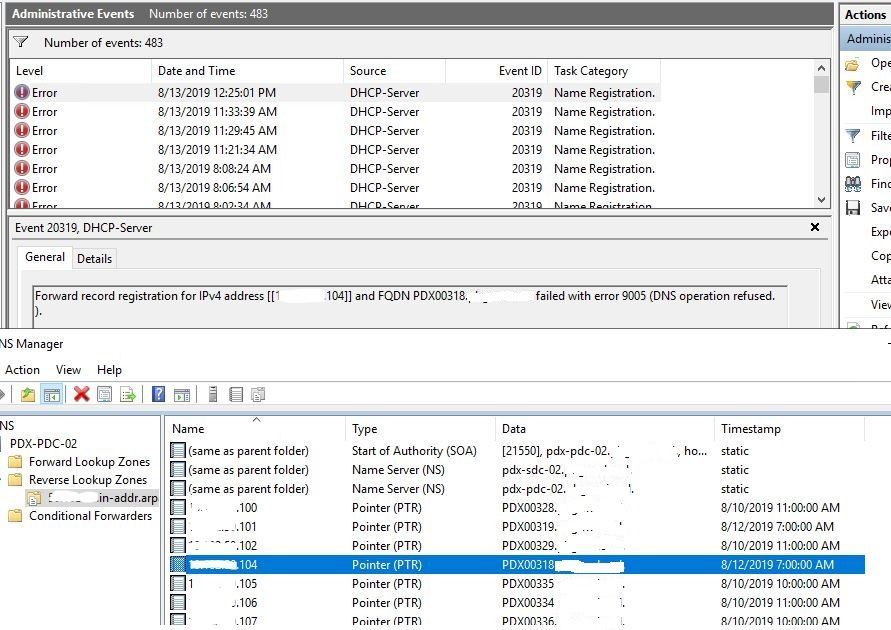Select the 8/13/2019 8:08:24 AM event row
891x630 pixels.
335,169
